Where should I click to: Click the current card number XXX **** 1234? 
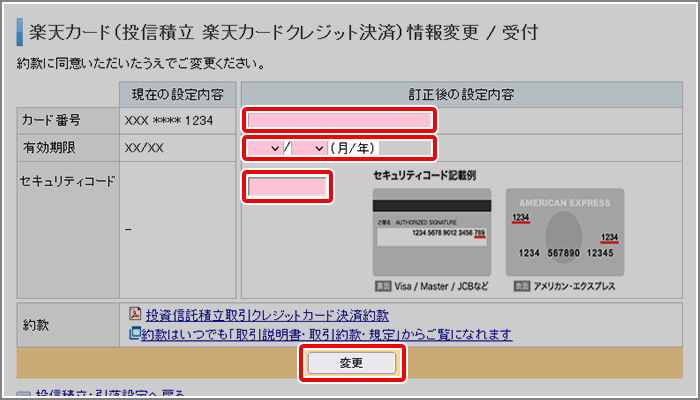[169, 121]
